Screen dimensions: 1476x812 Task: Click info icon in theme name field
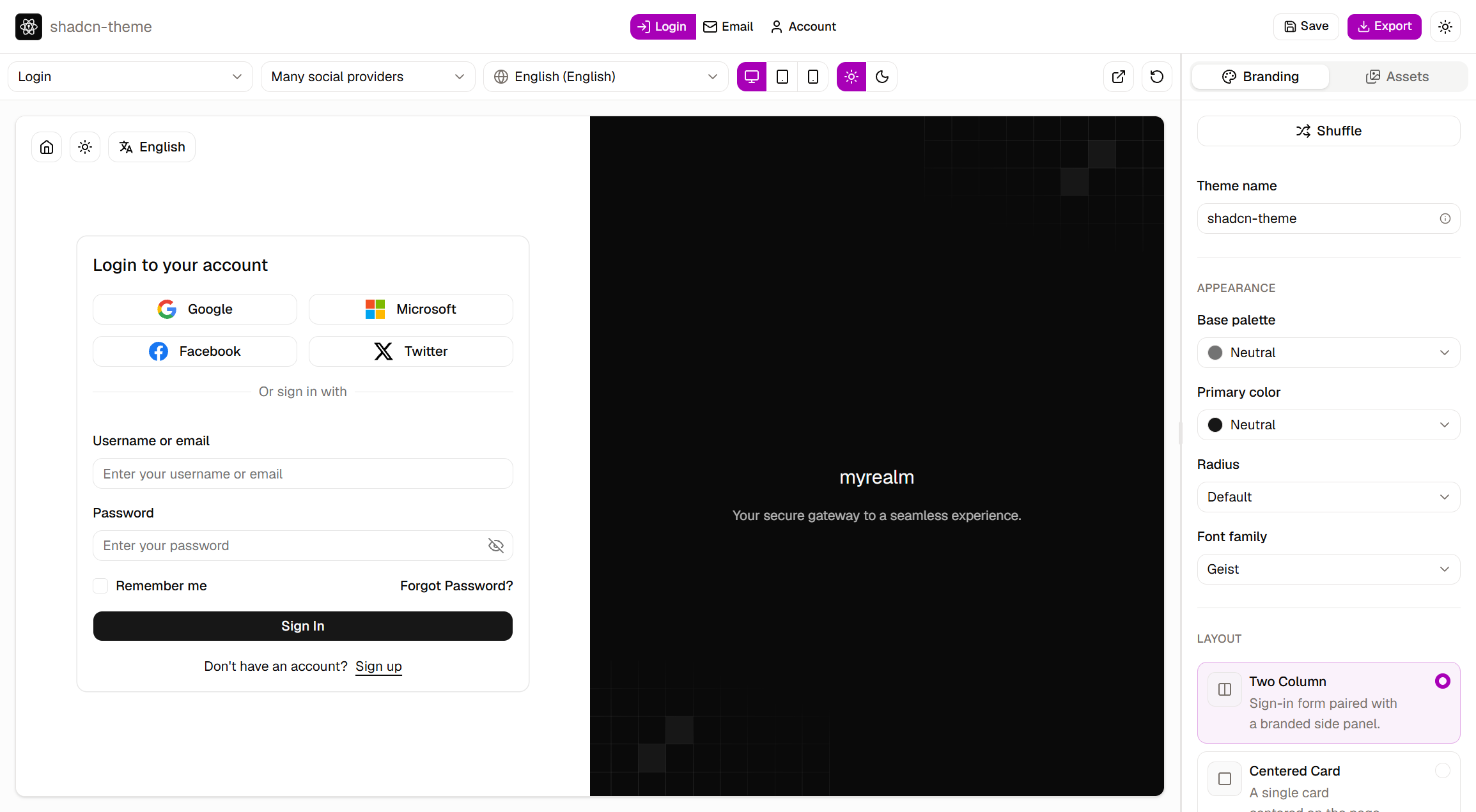tap(1445, 218)
